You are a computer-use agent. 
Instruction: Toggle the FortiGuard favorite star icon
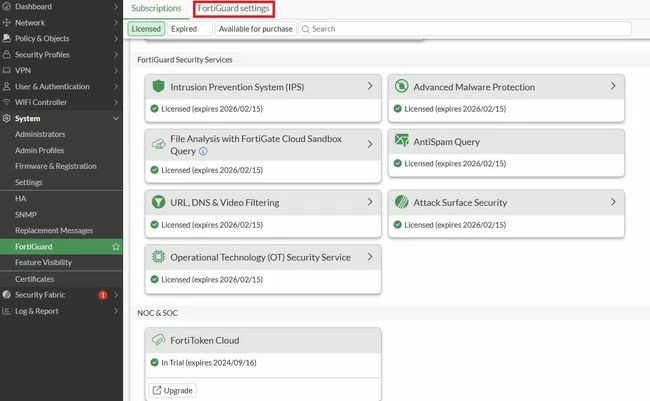(116, 246)
